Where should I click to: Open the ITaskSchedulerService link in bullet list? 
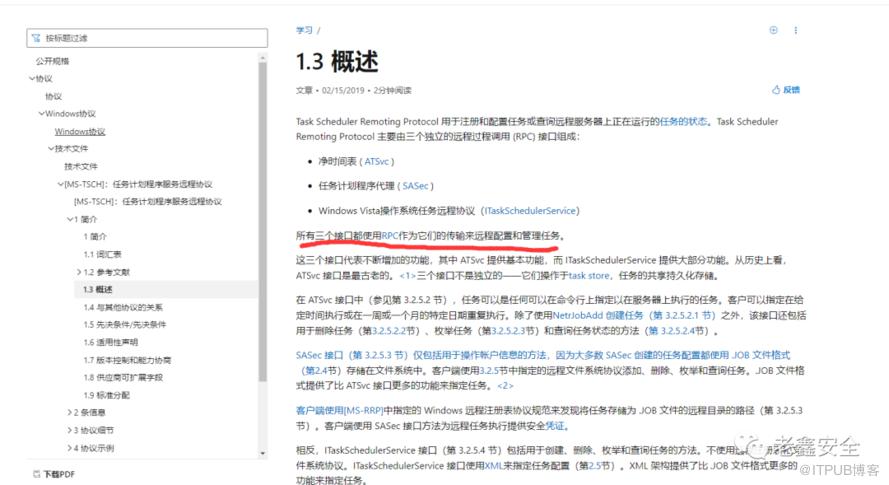pos(530,211)
